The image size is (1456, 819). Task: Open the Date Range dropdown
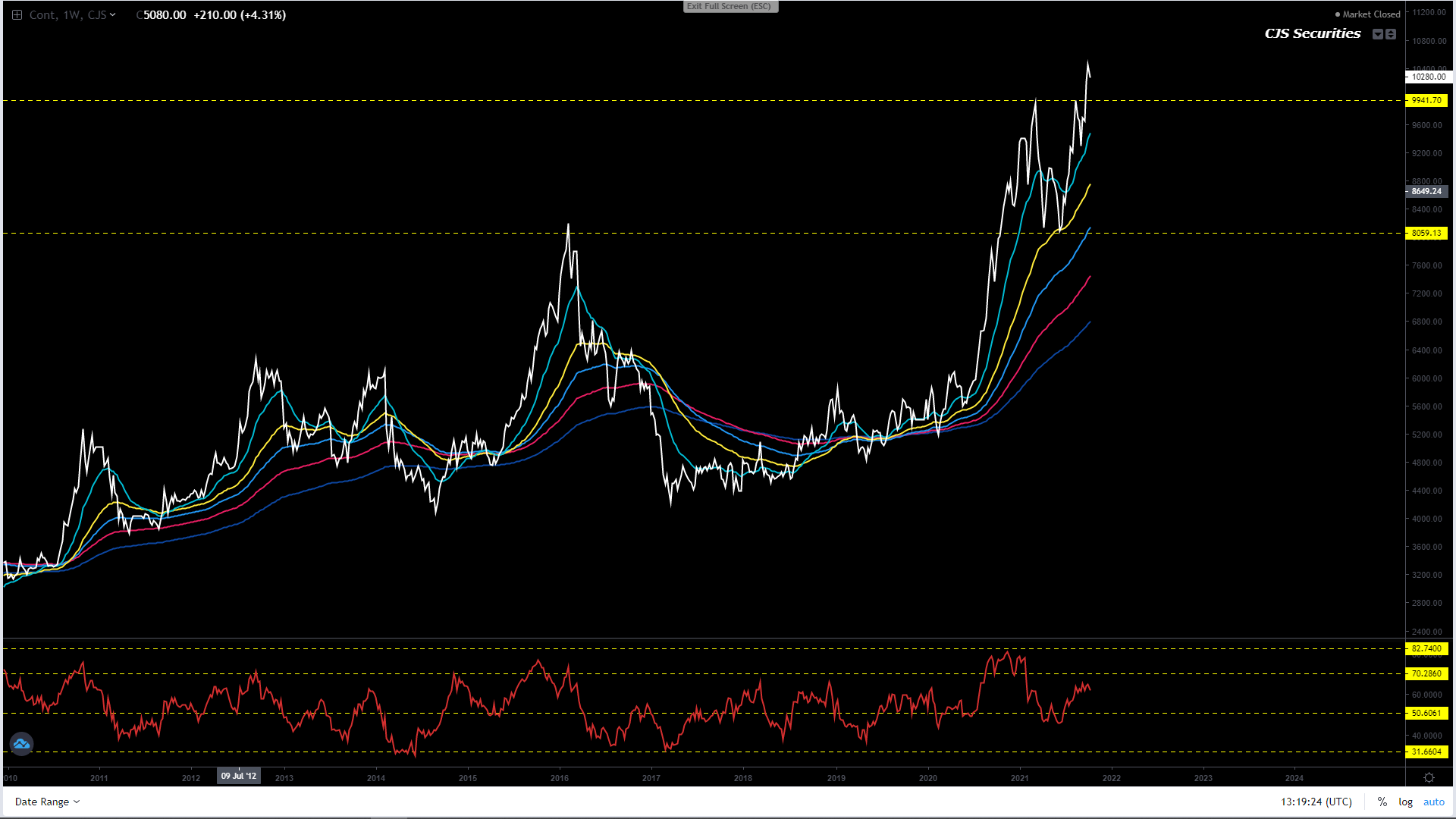[47, 802]
